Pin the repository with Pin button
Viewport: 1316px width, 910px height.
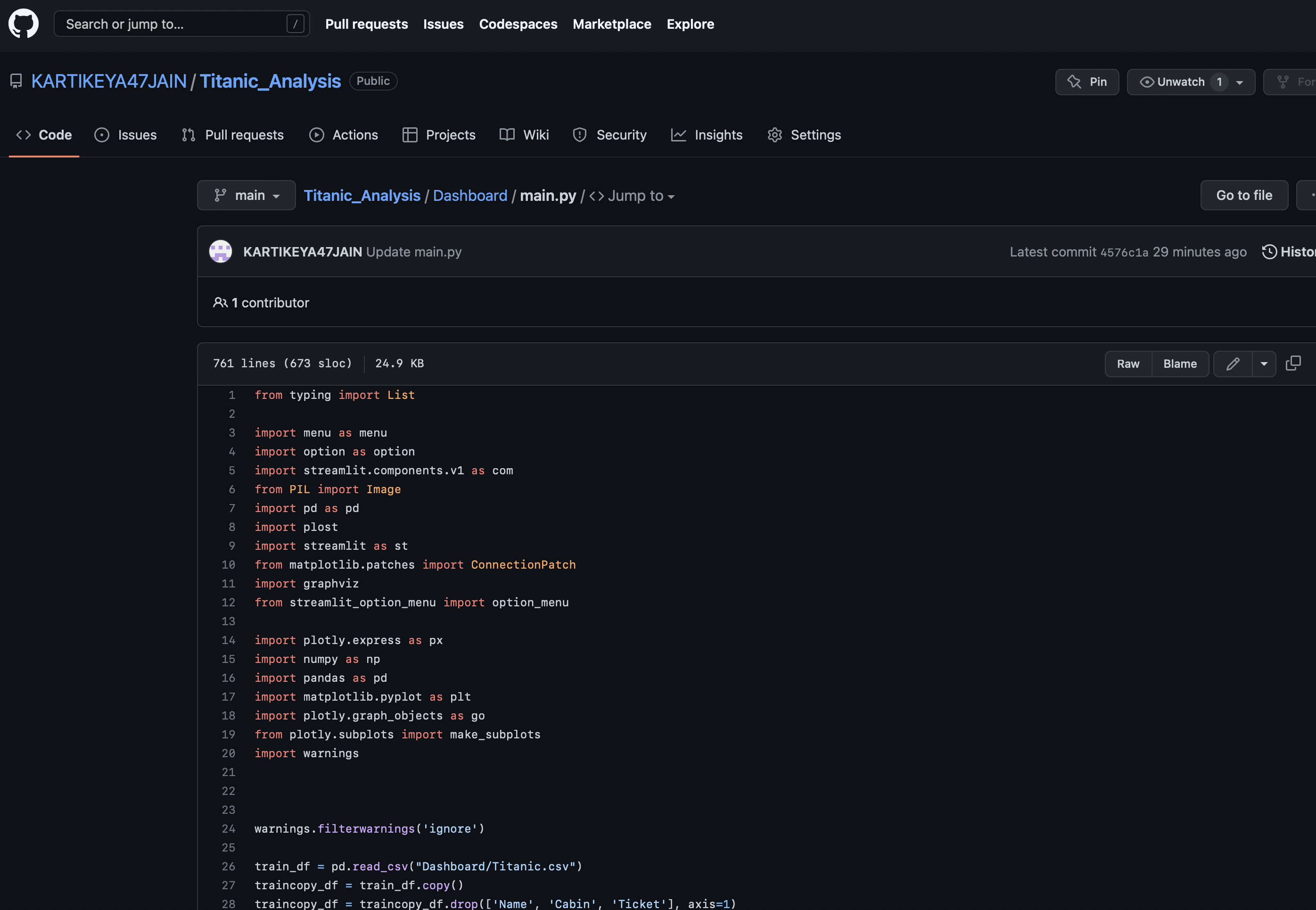[x=1086, y=82]
